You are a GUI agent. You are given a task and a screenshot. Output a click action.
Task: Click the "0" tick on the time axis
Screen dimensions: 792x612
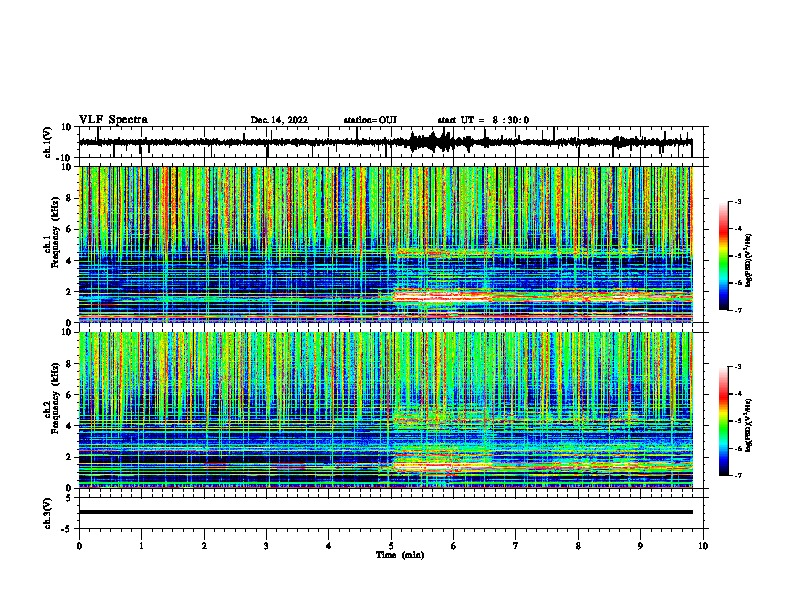(x=79, y=546)
